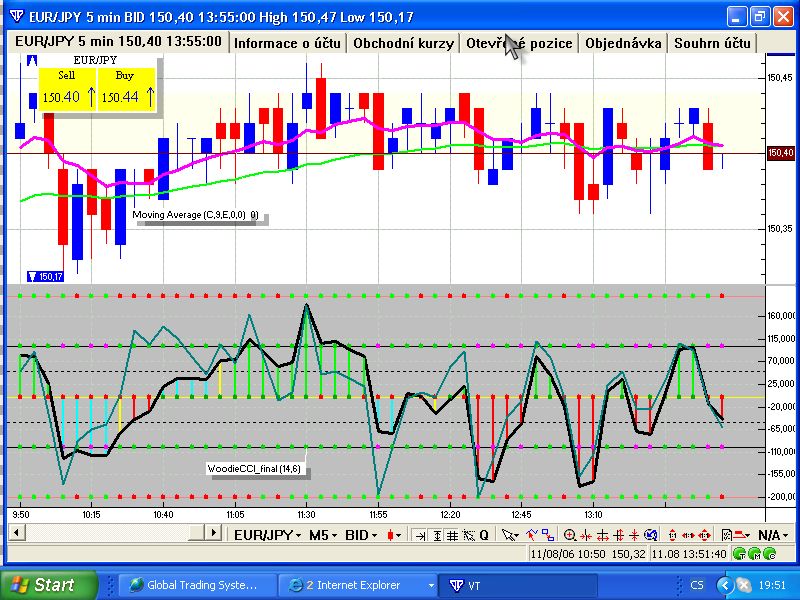Click the magnifier zoom-in icon
The width and height of the screenshot is (800, 600).
click(x=569, y=535)
